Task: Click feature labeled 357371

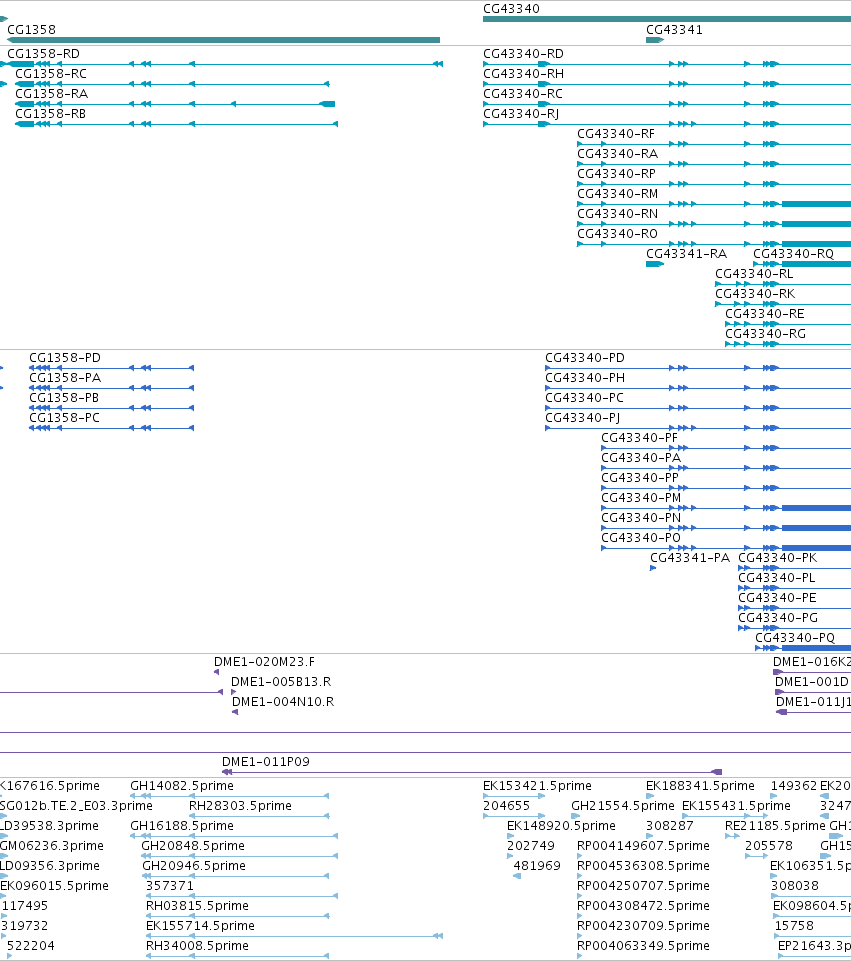Action: click(x=242, y=896)
